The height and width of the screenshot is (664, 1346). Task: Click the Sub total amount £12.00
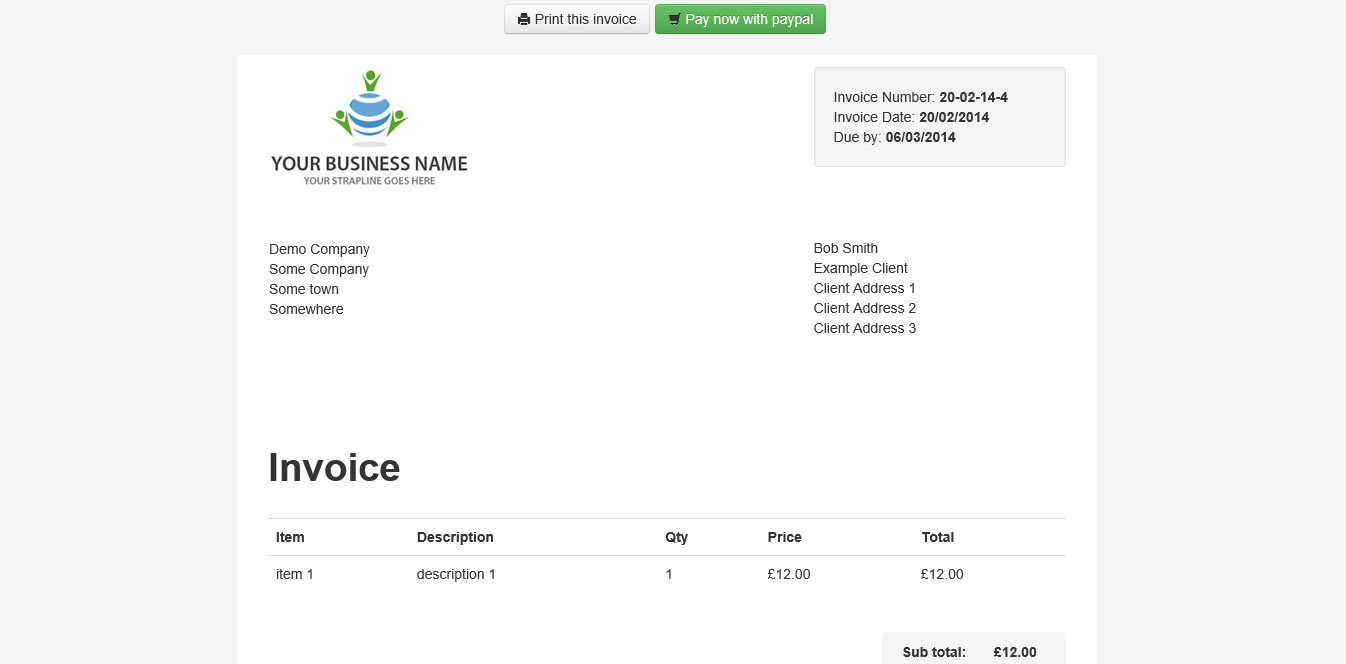(1014, 652)
